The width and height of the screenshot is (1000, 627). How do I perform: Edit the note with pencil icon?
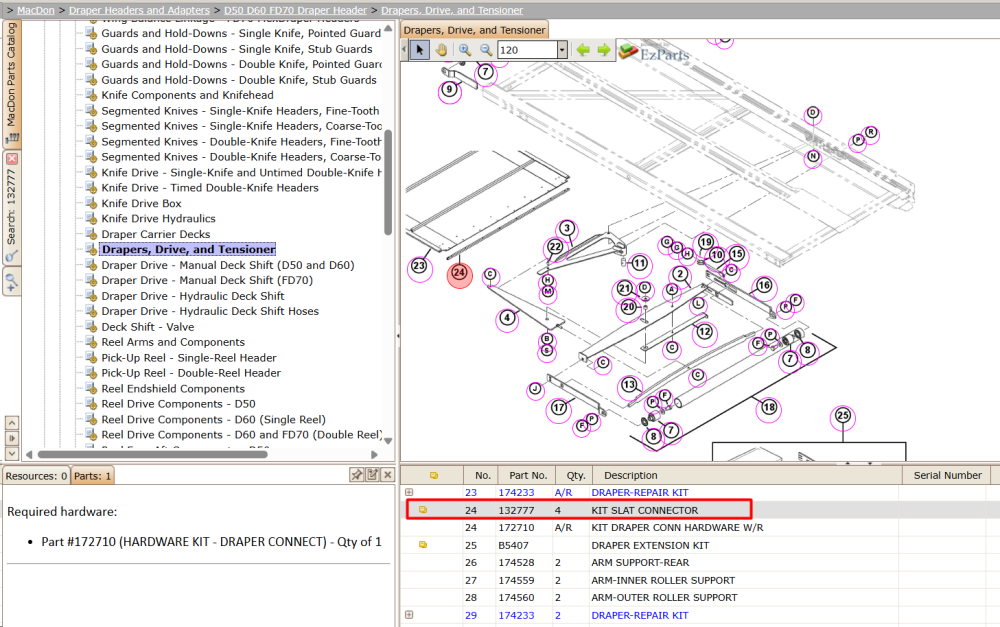pos(372,475)
